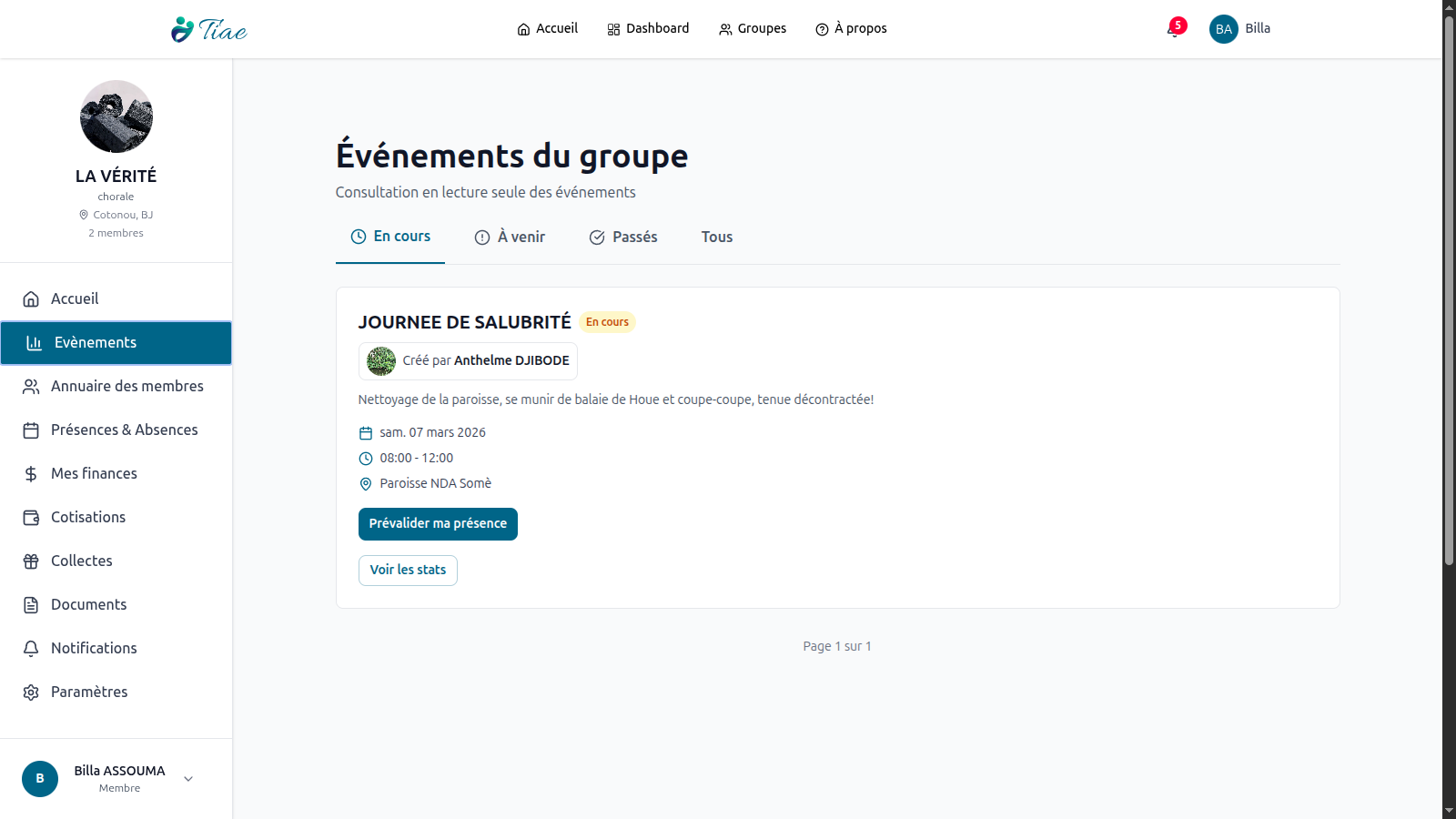
Task: Click the BA user avatar in header
Action: pyautogui.click(x=1223, y=29)
